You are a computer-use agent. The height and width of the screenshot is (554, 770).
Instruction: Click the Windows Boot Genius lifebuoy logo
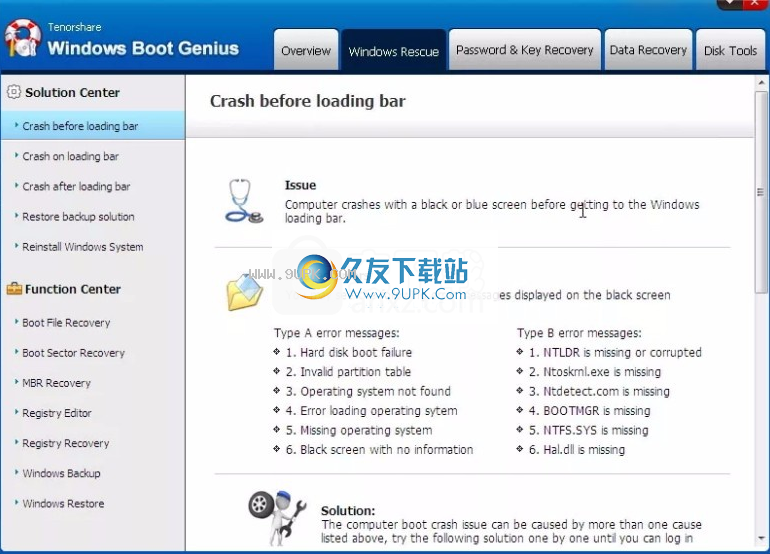23,38
